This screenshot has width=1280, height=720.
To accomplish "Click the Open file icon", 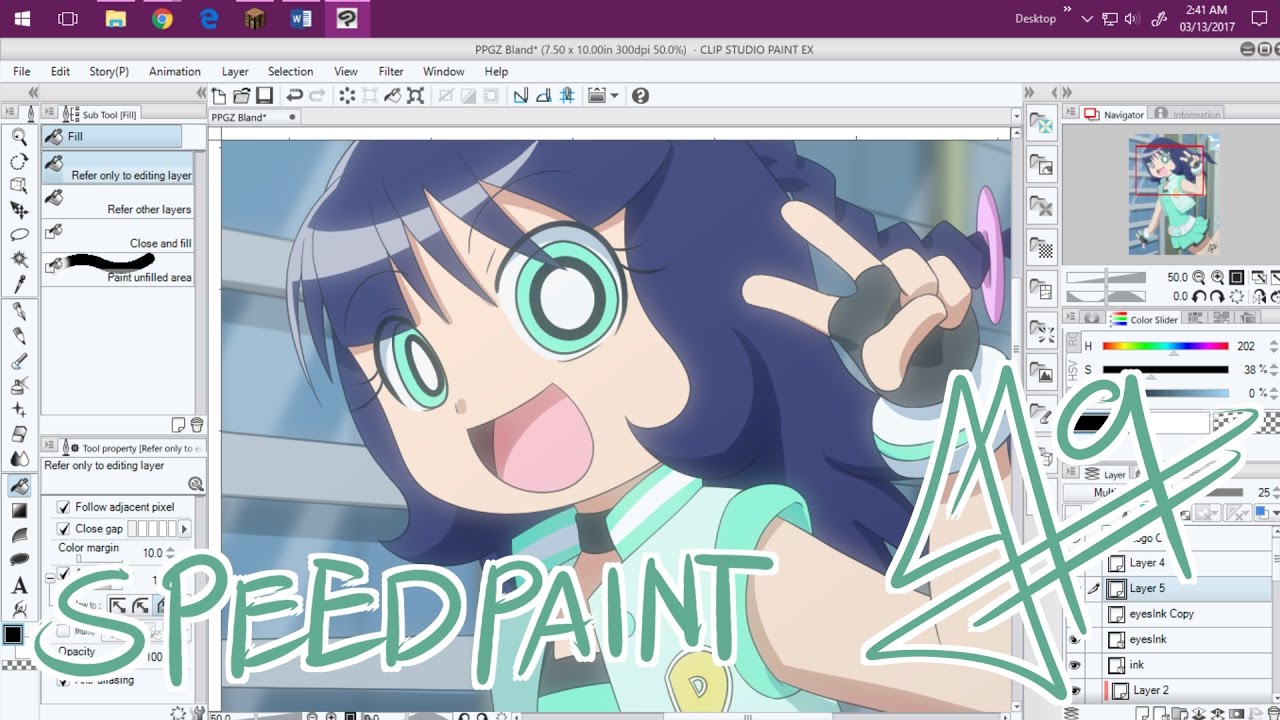I will point(242,96).
